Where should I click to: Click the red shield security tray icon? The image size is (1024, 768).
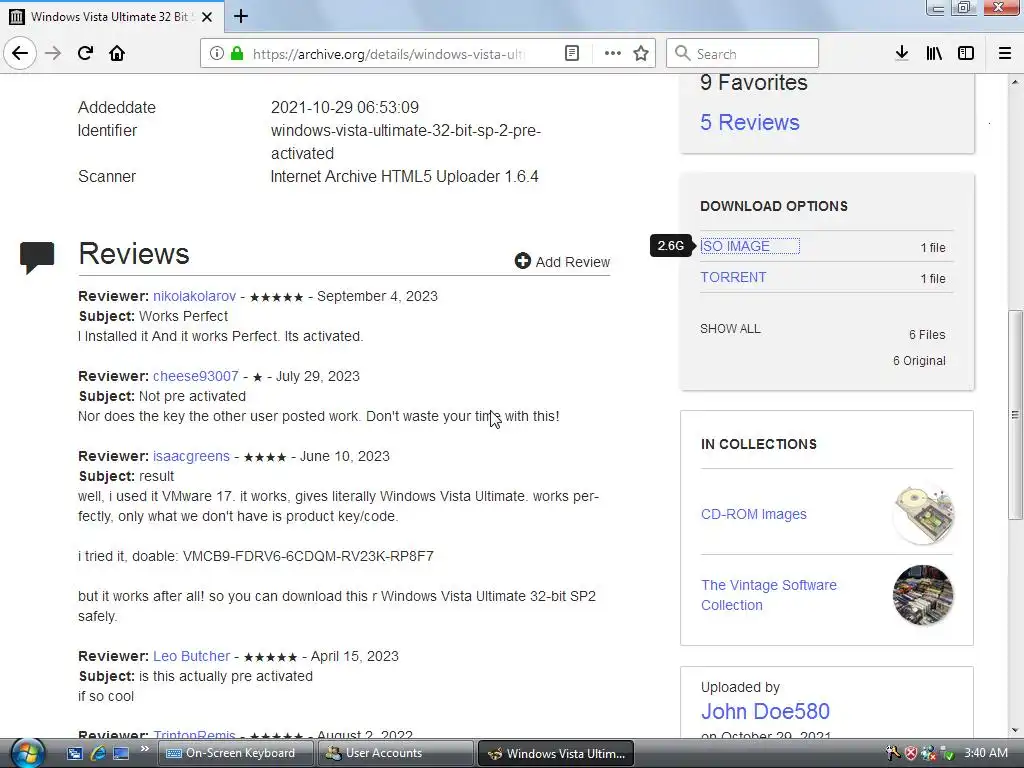pyautogui.click(x=910, y=753)
